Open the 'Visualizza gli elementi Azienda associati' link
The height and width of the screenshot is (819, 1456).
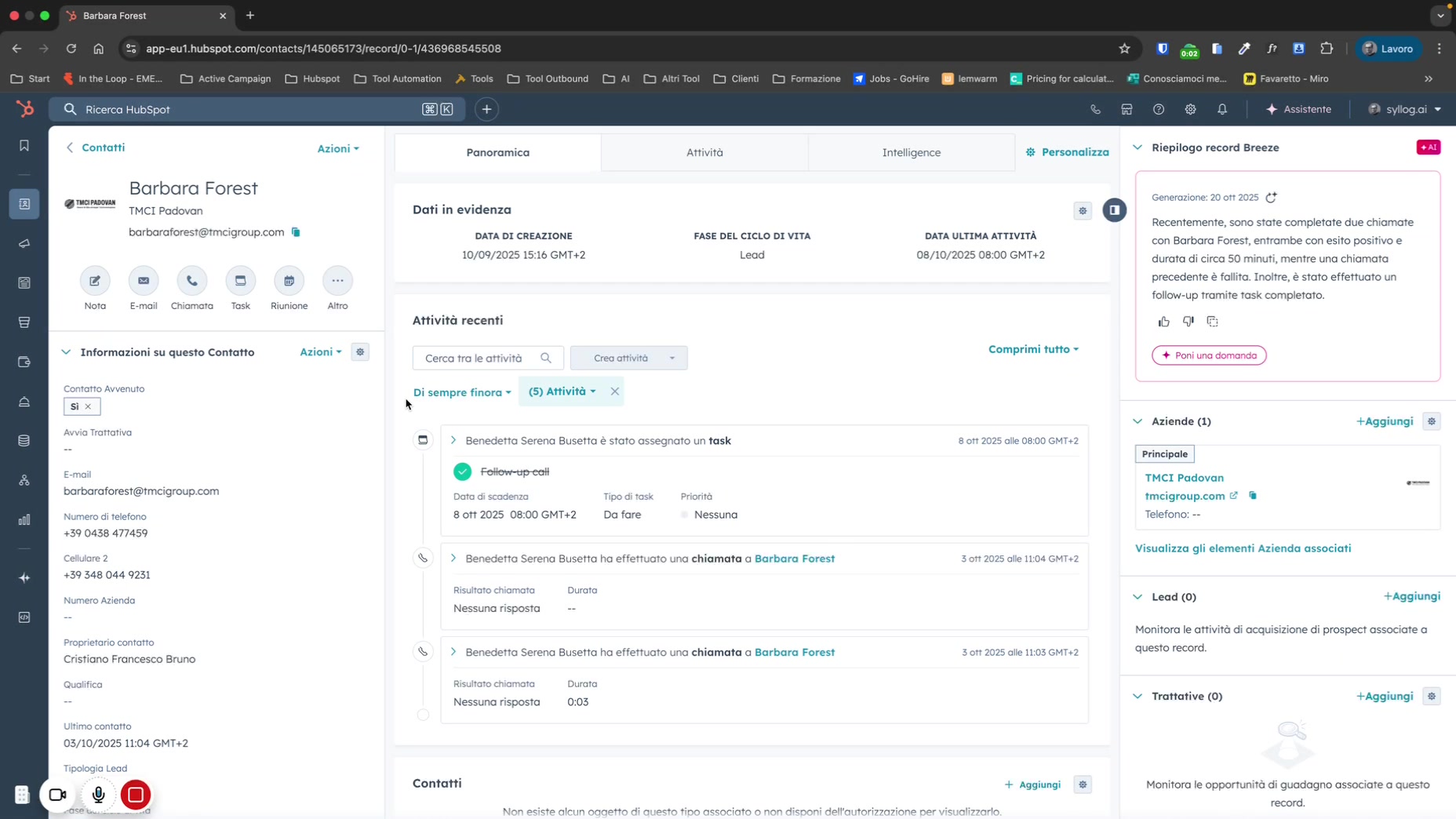[x=1243, y=548]
